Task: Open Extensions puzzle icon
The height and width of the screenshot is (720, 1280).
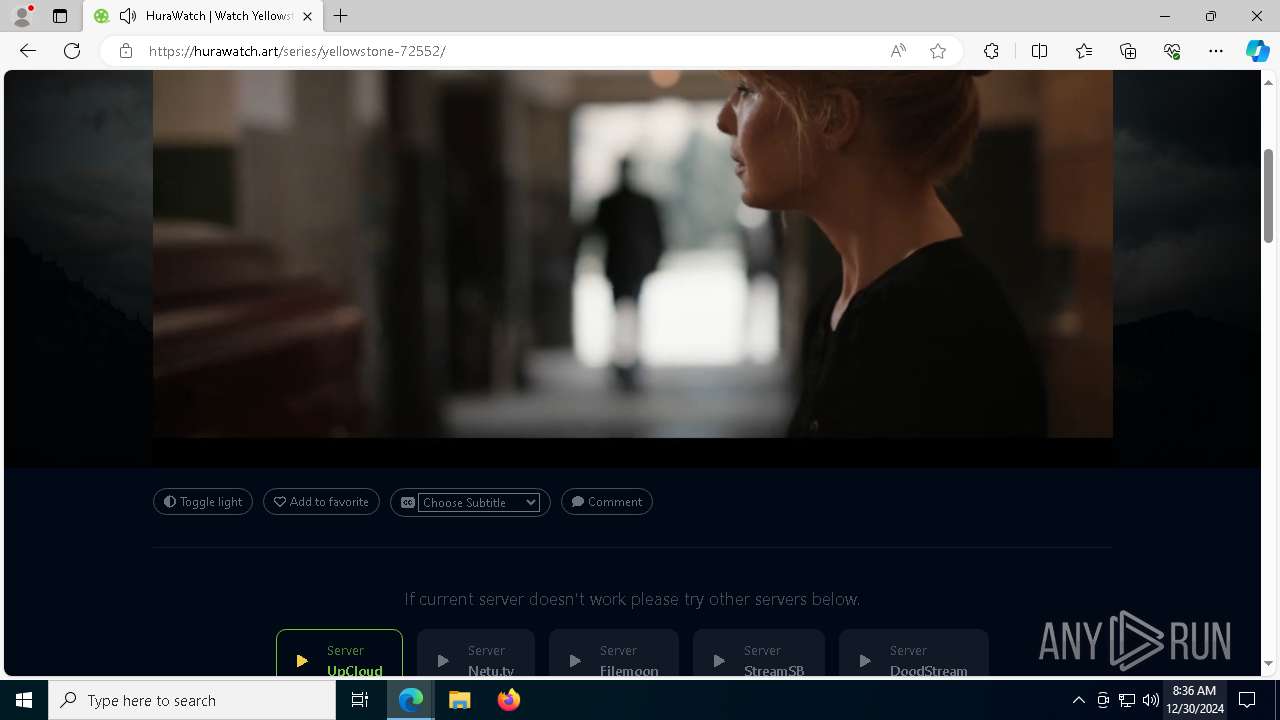Action: pyautogui.click(x=991, y=51)
